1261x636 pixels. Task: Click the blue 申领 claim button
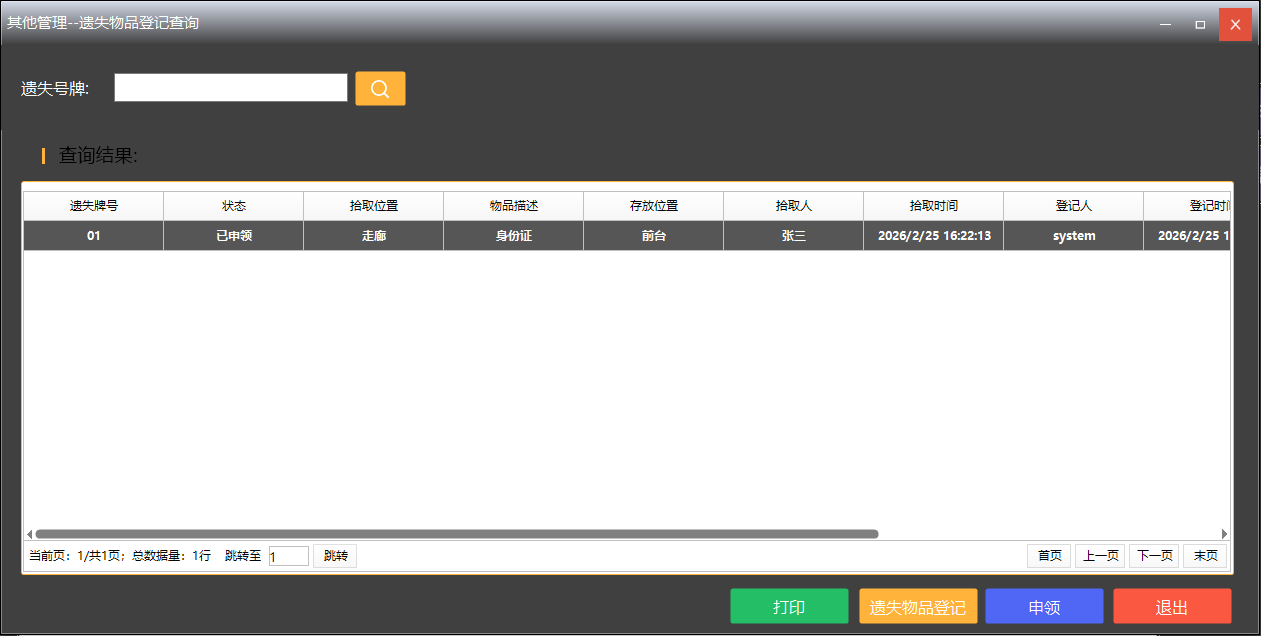tap(1044, 606)
